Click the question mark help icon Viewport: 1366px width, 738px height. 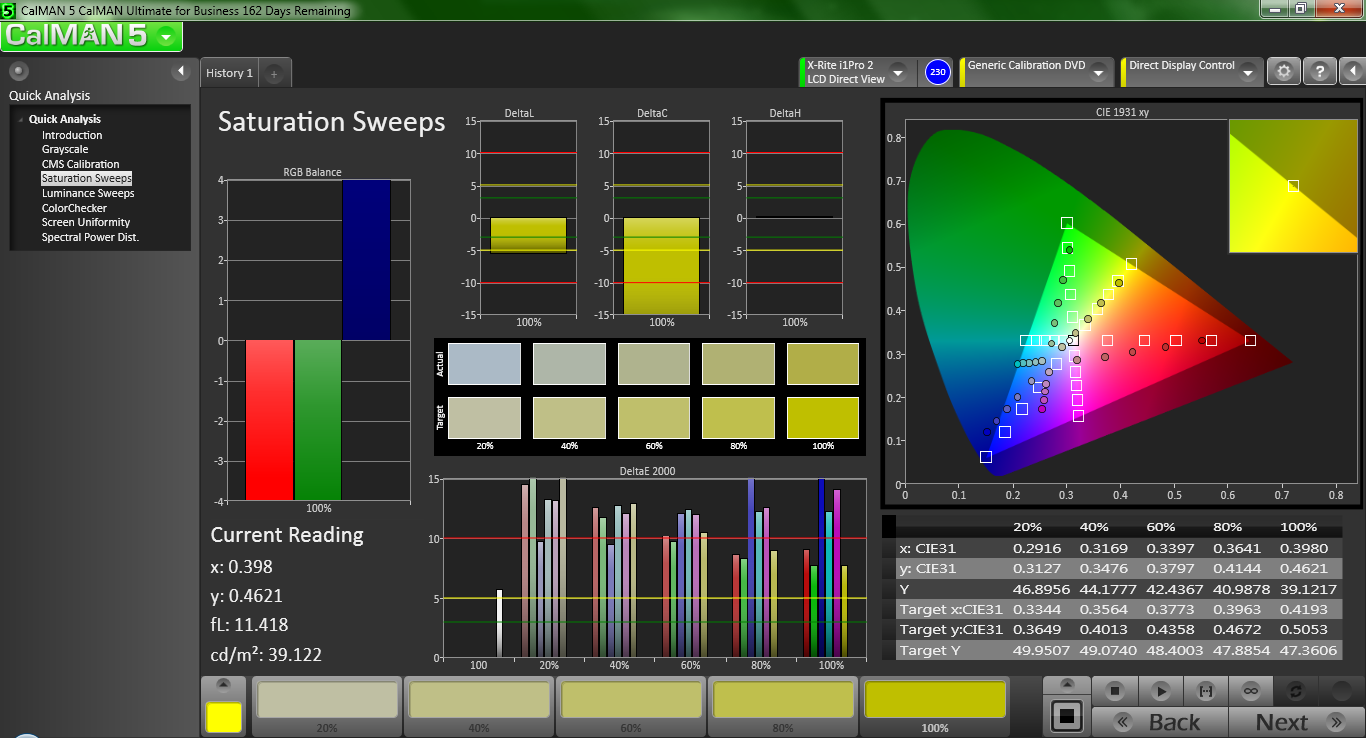point(1320,72)
